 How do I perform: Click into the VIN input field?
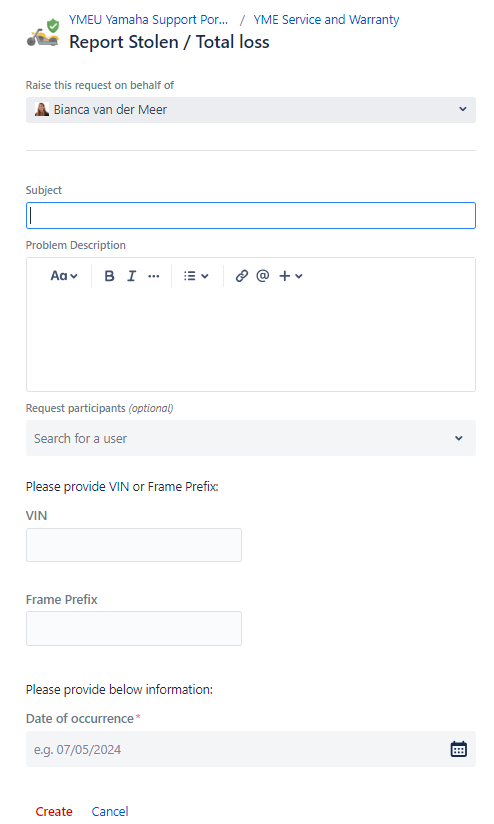tap(133, 545)
